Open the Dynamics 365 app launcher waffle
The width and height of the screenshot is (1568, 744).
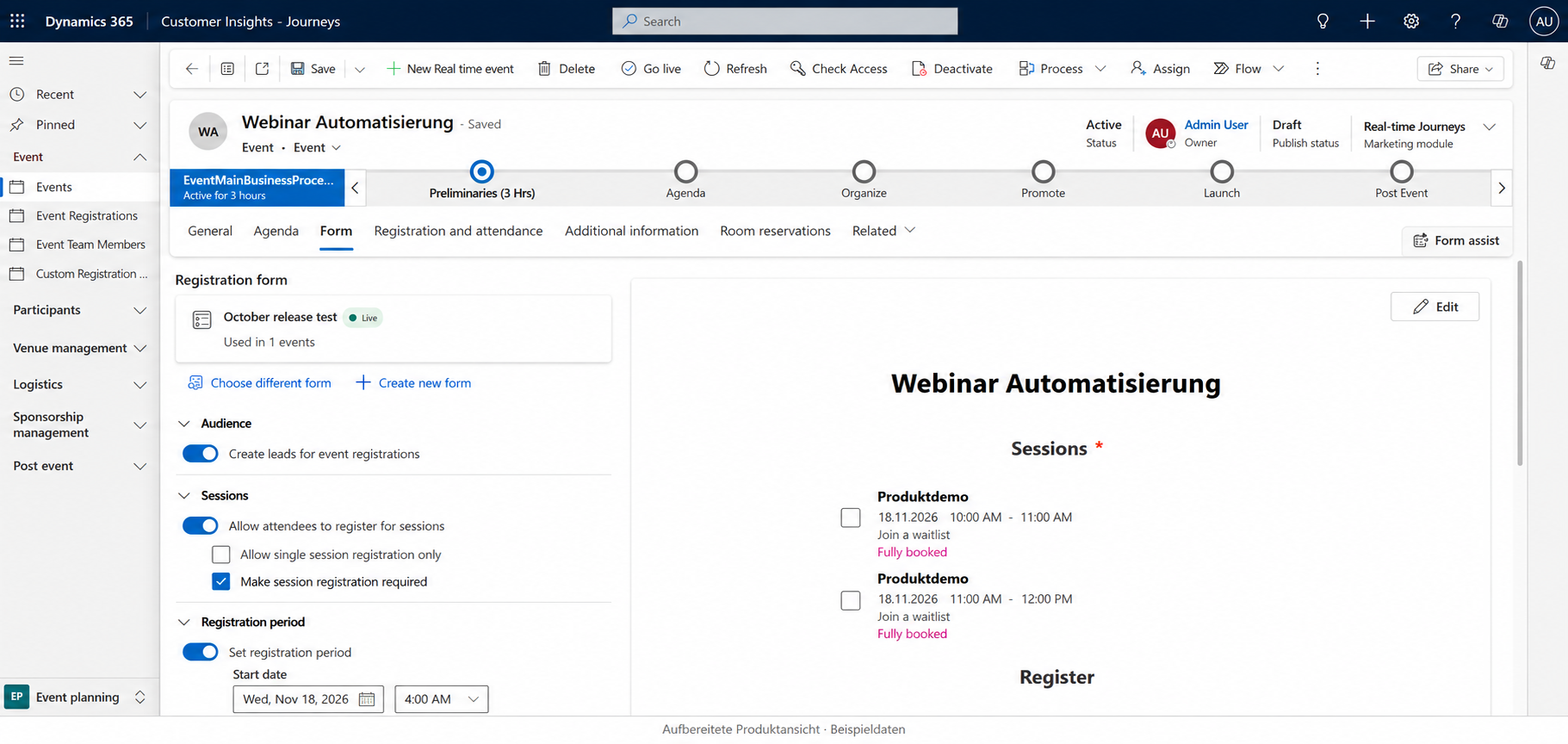click(17, 21)
